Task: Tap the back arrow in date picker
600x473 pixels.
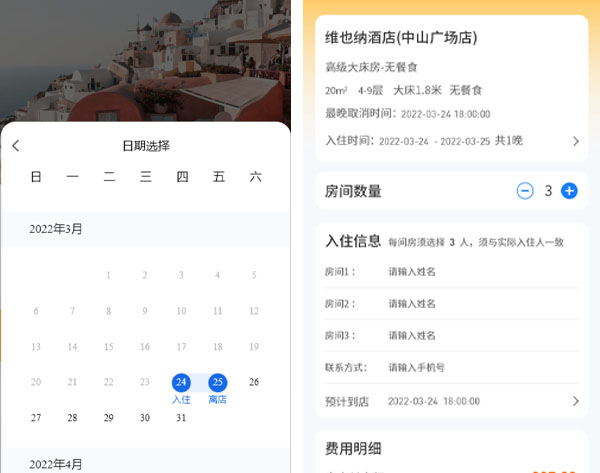Action: (x=16, y=146)
